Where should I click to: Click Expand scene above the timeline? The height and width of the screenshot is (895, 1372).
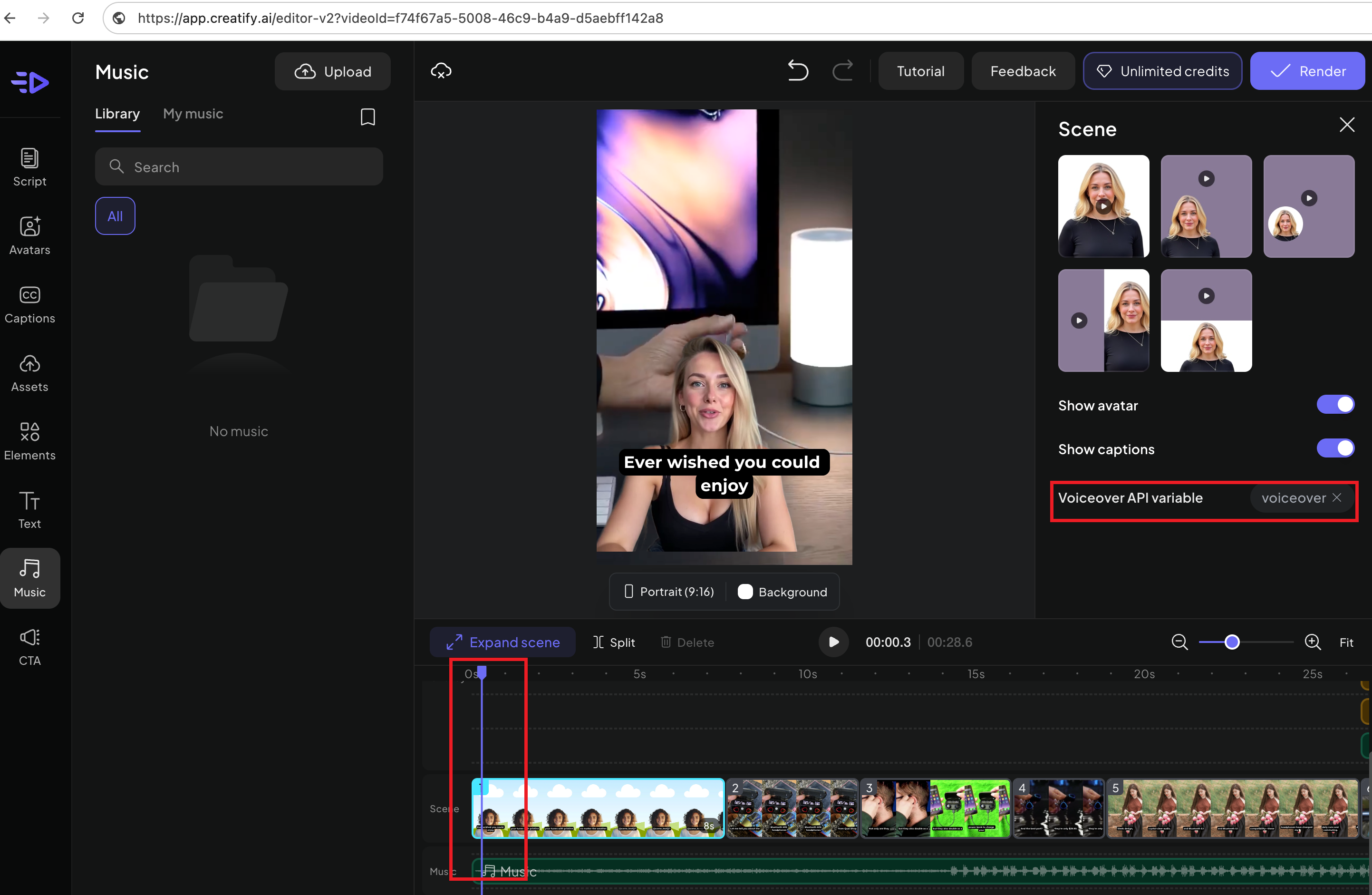pyautogui.click(x=502, y=642)
